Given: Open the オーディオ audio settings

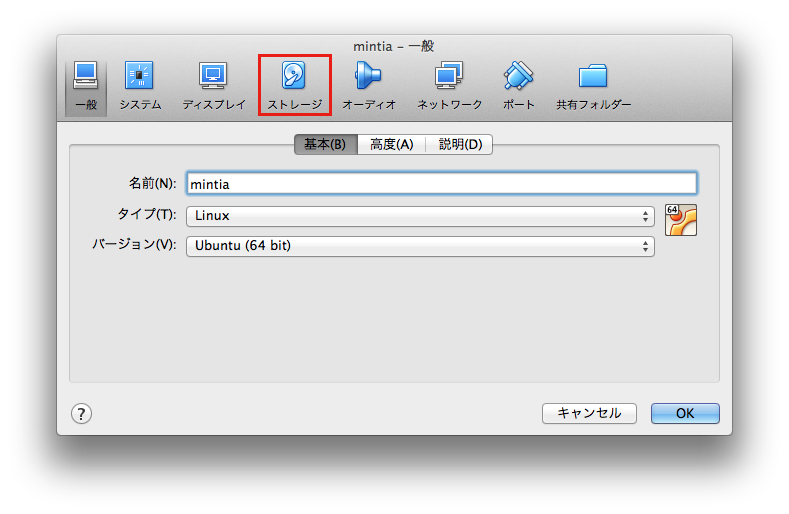Looking at the screenshot, I should tap(369, 85).
